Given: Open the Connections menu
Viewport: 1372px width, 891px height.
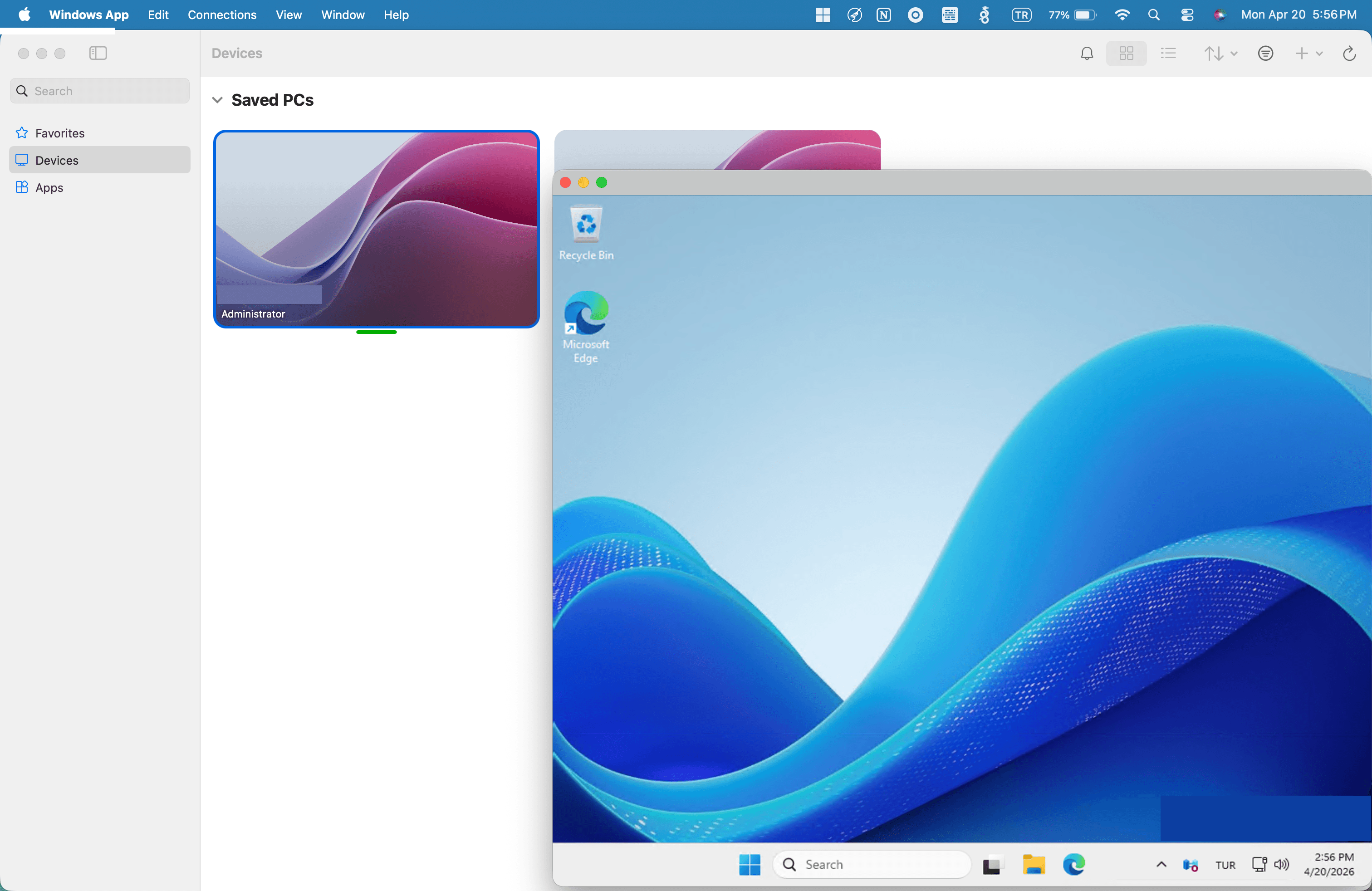Looking at the screenshot, I should [222, 15].
